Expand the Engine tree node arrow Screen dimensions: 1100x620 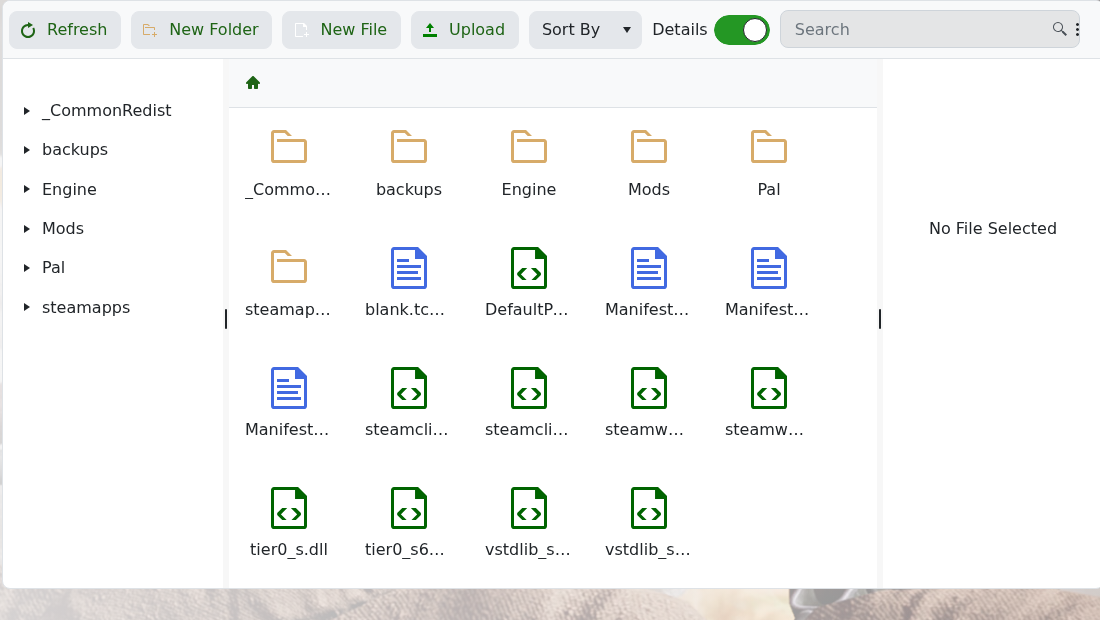click(26, 189)
